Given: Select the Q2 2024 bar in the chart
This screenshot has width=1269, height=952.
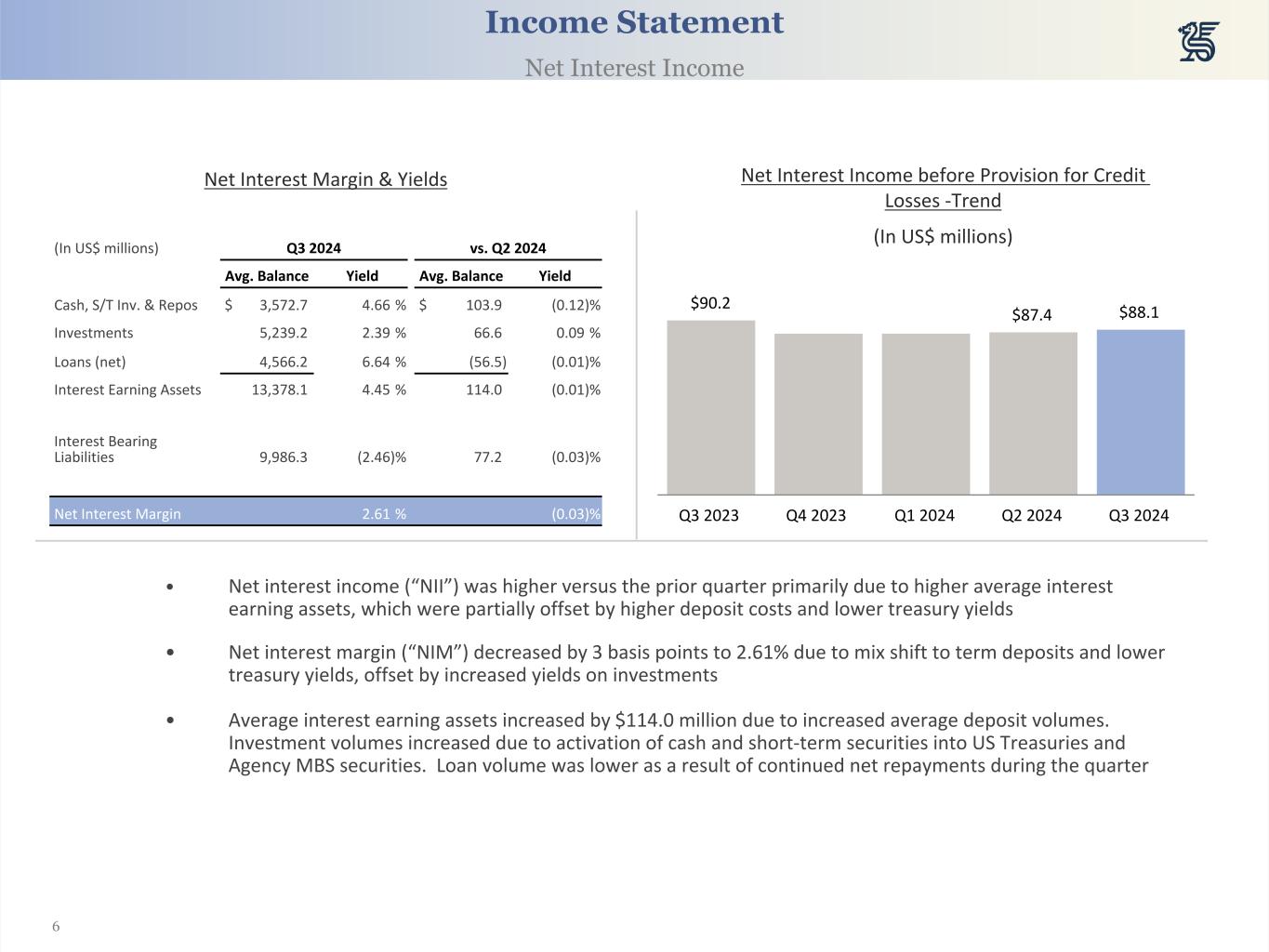Looking at the screenshot, I should (x=1033, y=414).
